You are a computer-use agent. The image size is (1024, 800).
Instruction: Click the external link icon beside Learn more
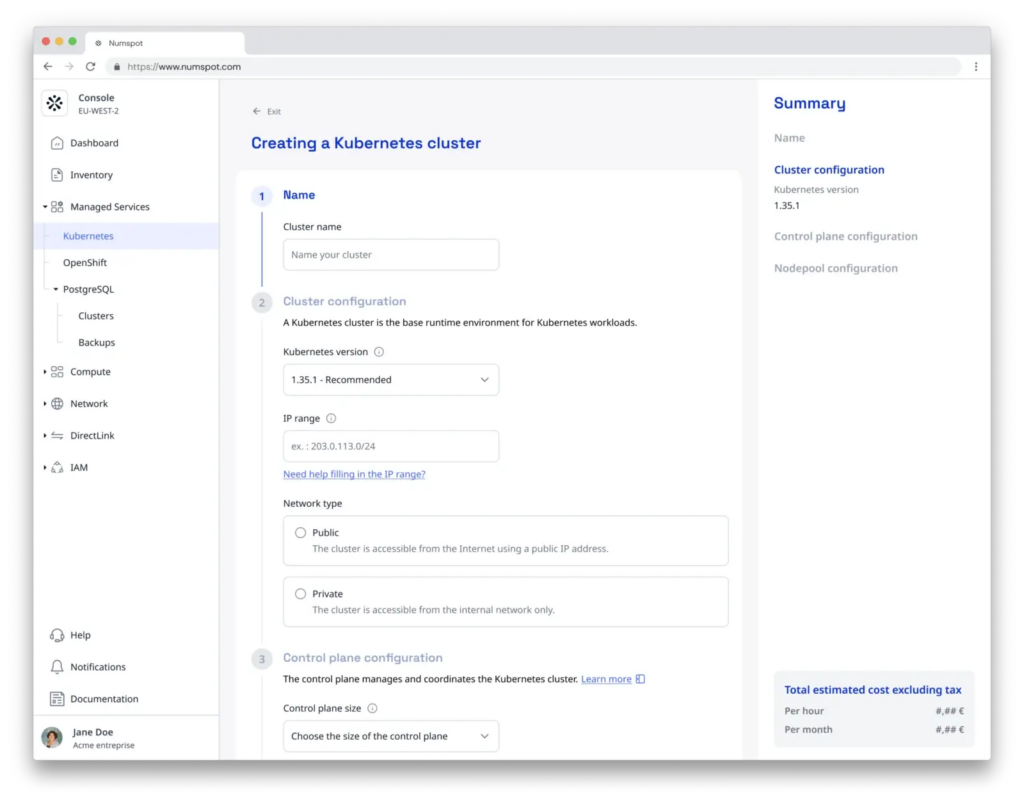641,679
